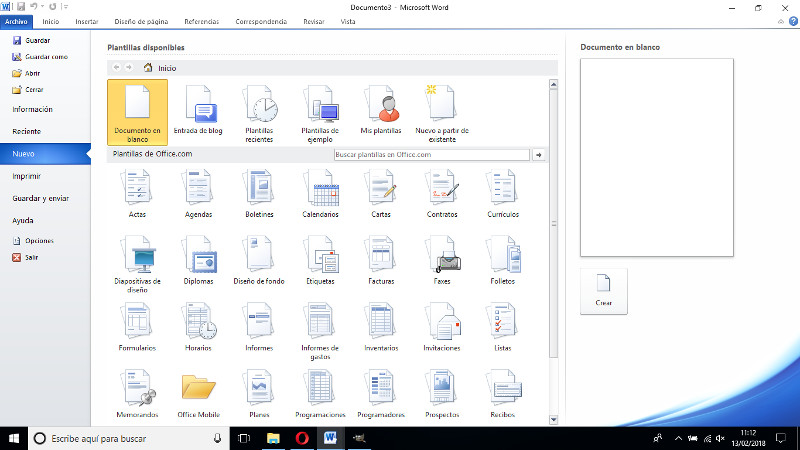Open Informes de gastos category

[x=320, y=331]
